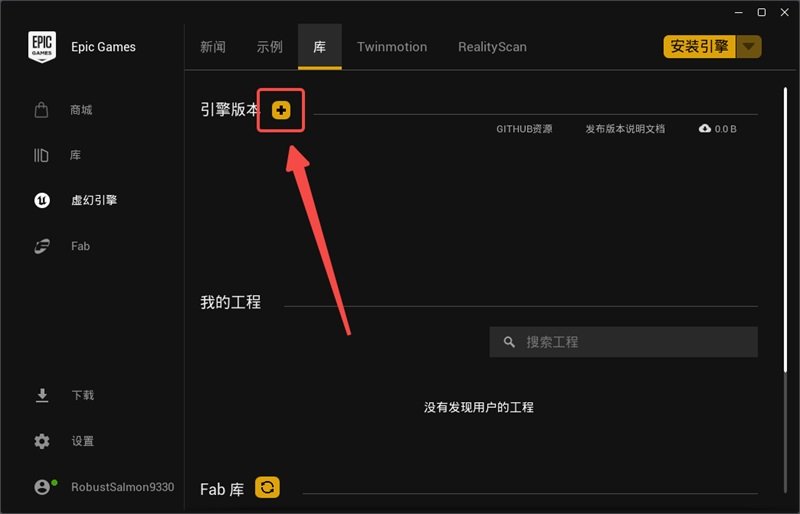The width and height of the screenshot is (800, 514).
Task: Click the cloud download size icon 0.0 B
Action: click(x=717, y=129)
